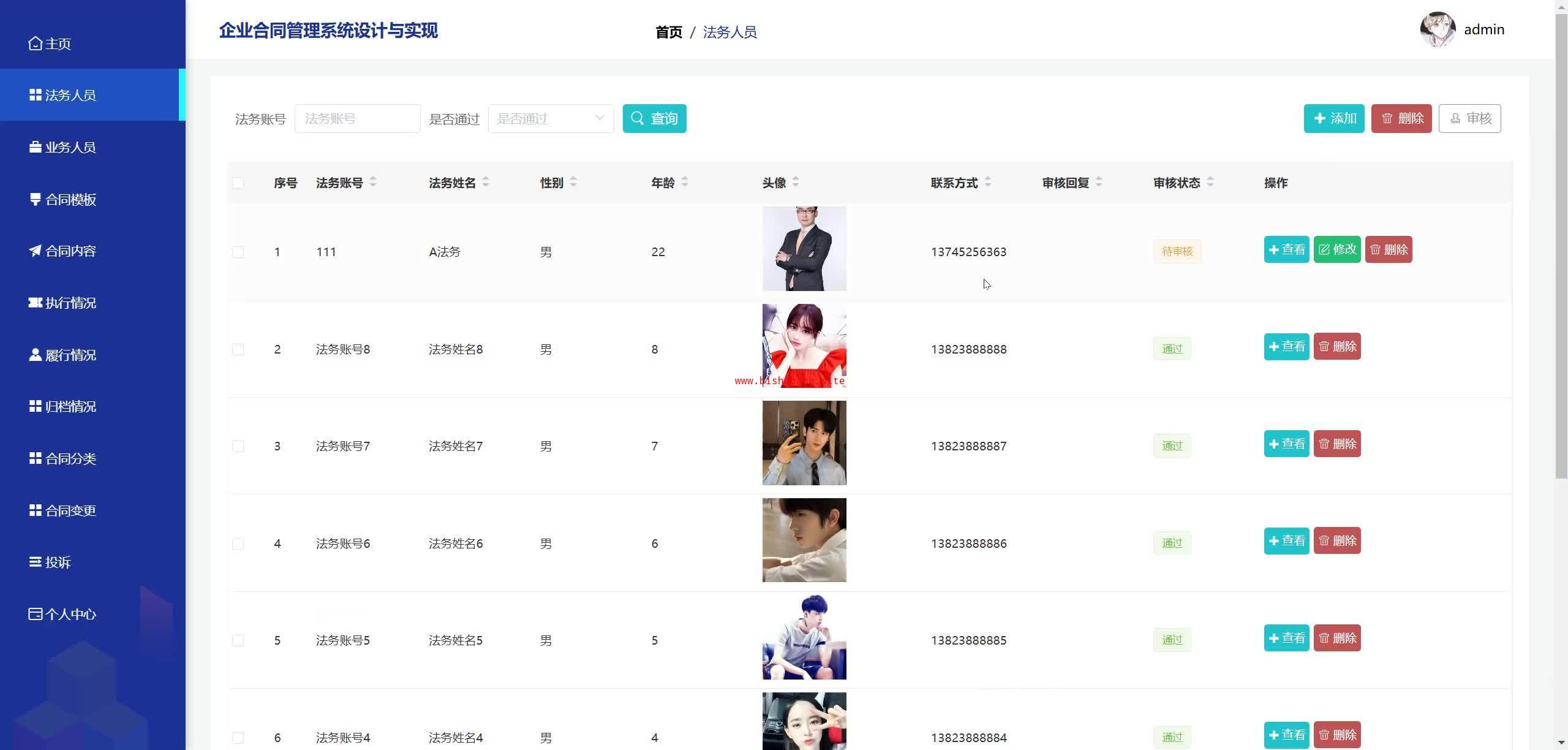Click the paper plane icon for 合同内容

[x=36, y=251]
